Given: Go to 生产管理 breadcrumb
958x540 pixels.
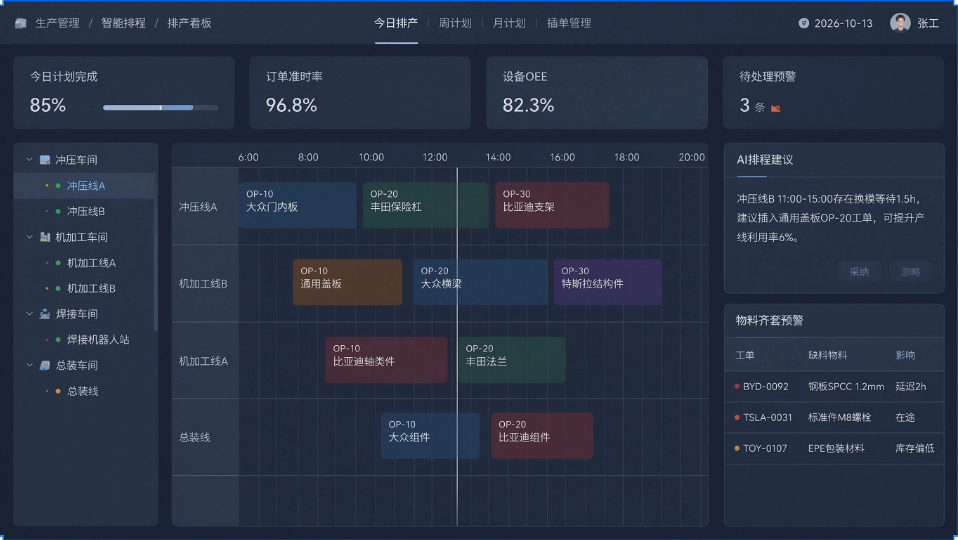Looking at the screenshot, I should click(57, 23).
